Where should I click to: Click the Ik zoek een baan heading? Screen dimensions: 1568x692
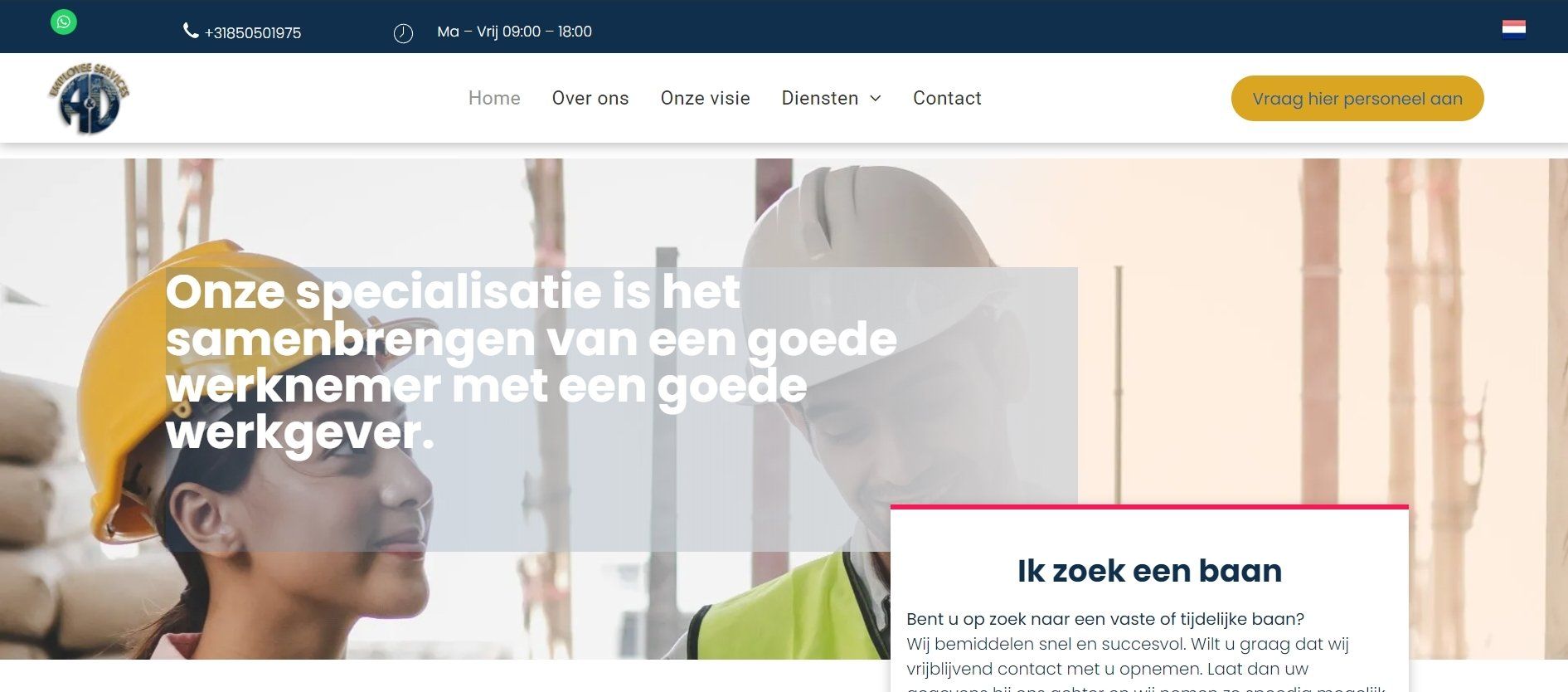click(1149, 571)
